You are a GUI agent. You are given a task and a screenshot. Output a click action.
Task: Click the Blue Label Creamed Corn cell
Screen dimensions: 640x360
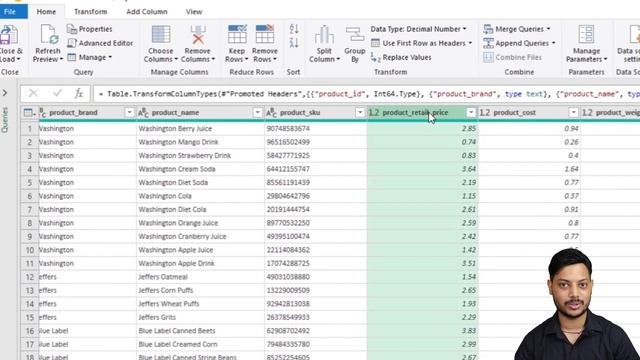point(200,344)
